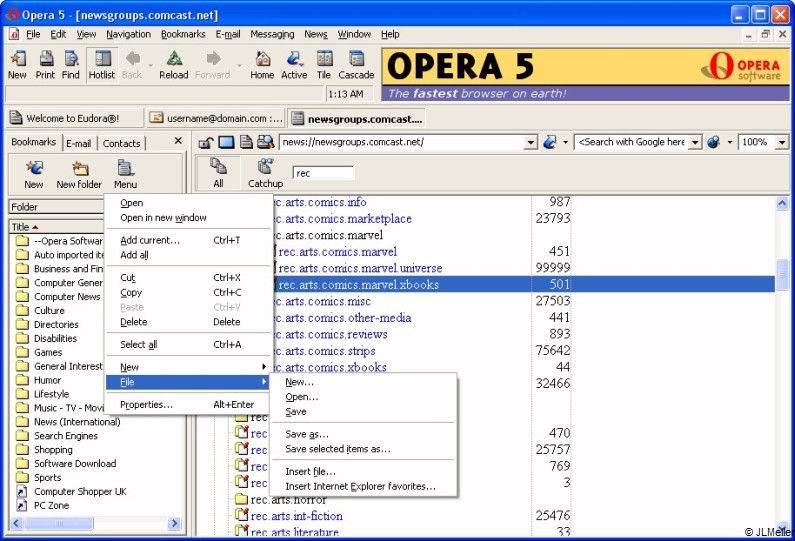
Task: Click the Opera 5 banner advertisement
Action: click(586, 75)
